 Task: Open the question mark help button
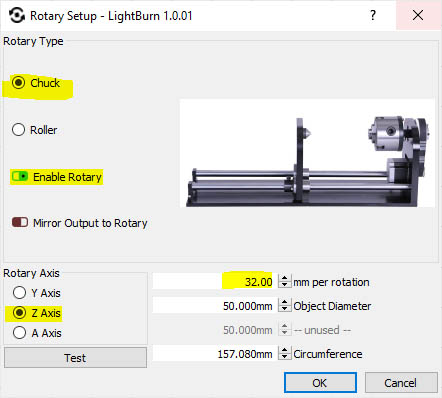[373, 15]
